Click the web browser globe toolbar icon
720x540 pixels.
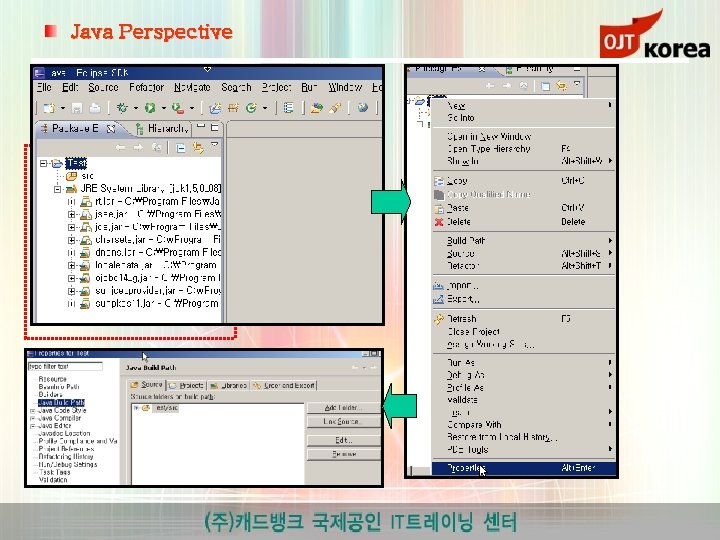point(363,108)
